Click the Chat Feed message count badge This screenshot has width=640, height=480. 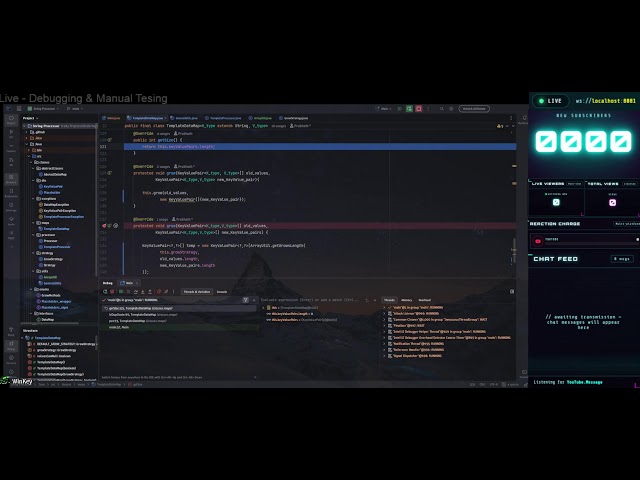coord(622,259)
